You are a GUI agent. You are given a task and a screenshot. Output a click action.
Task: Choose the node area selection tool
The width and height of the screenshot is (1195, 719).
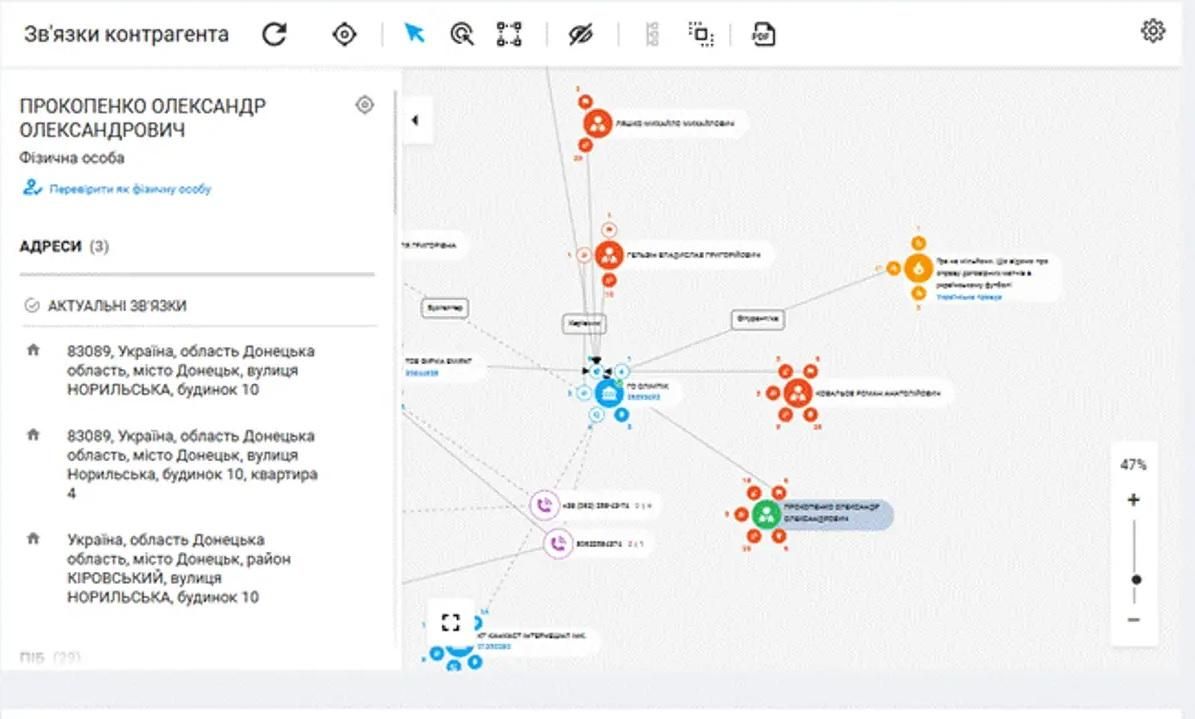click(509, 34)
